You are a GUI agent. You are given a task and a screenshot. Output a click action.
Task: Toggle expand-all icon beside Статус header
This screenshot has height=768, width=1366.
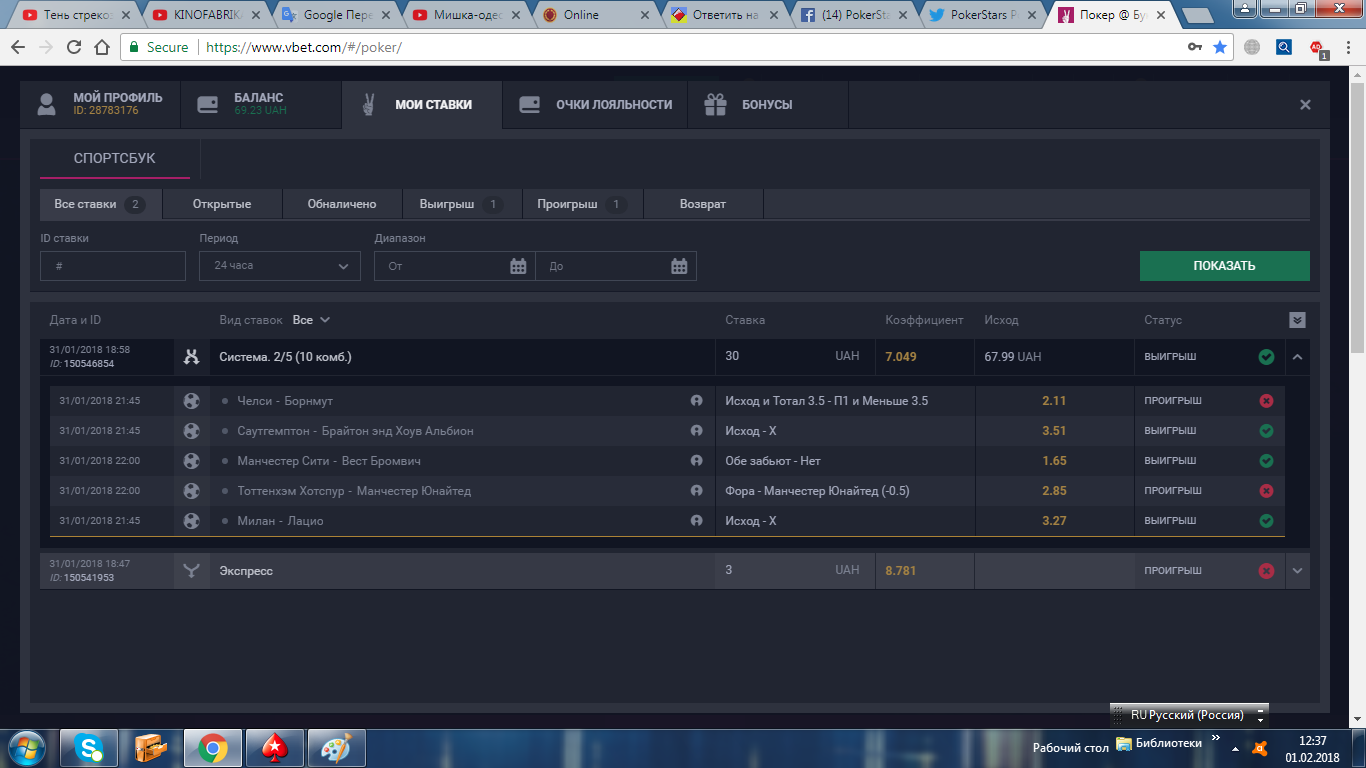[x=1297, y=320]
